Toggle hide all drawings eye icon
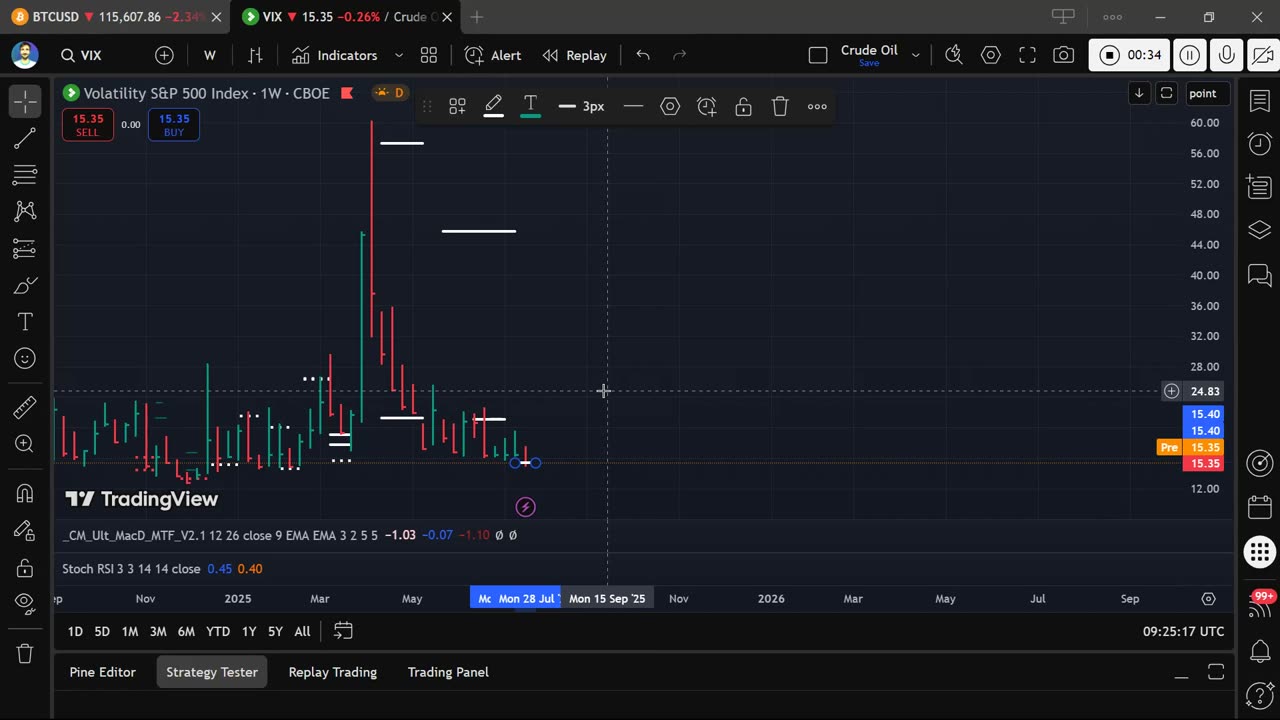This screenshot has height=720, width=1280. point(25,603)
